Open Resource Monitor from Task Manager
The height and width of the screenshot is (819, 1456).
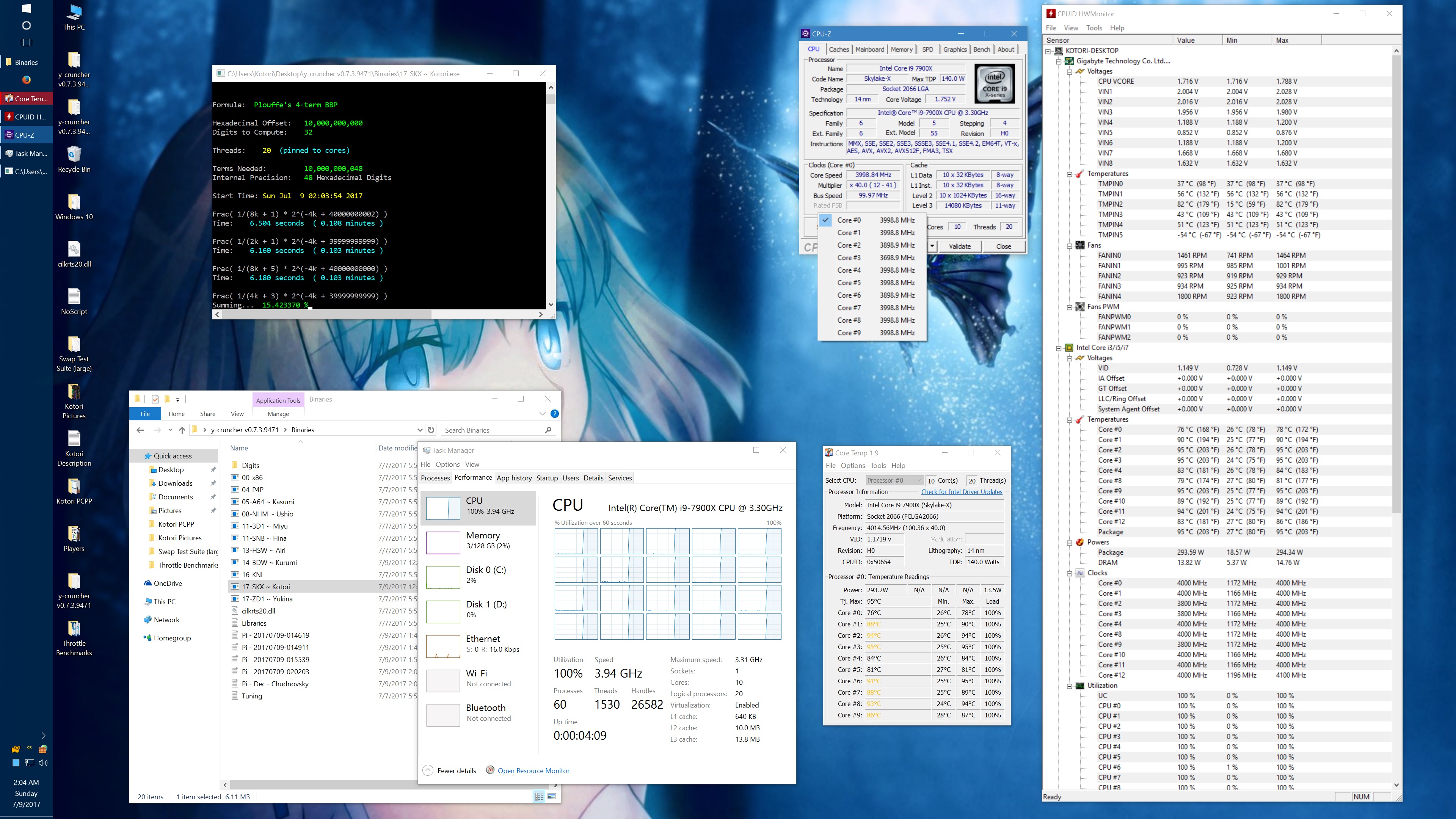click(533, 770)
